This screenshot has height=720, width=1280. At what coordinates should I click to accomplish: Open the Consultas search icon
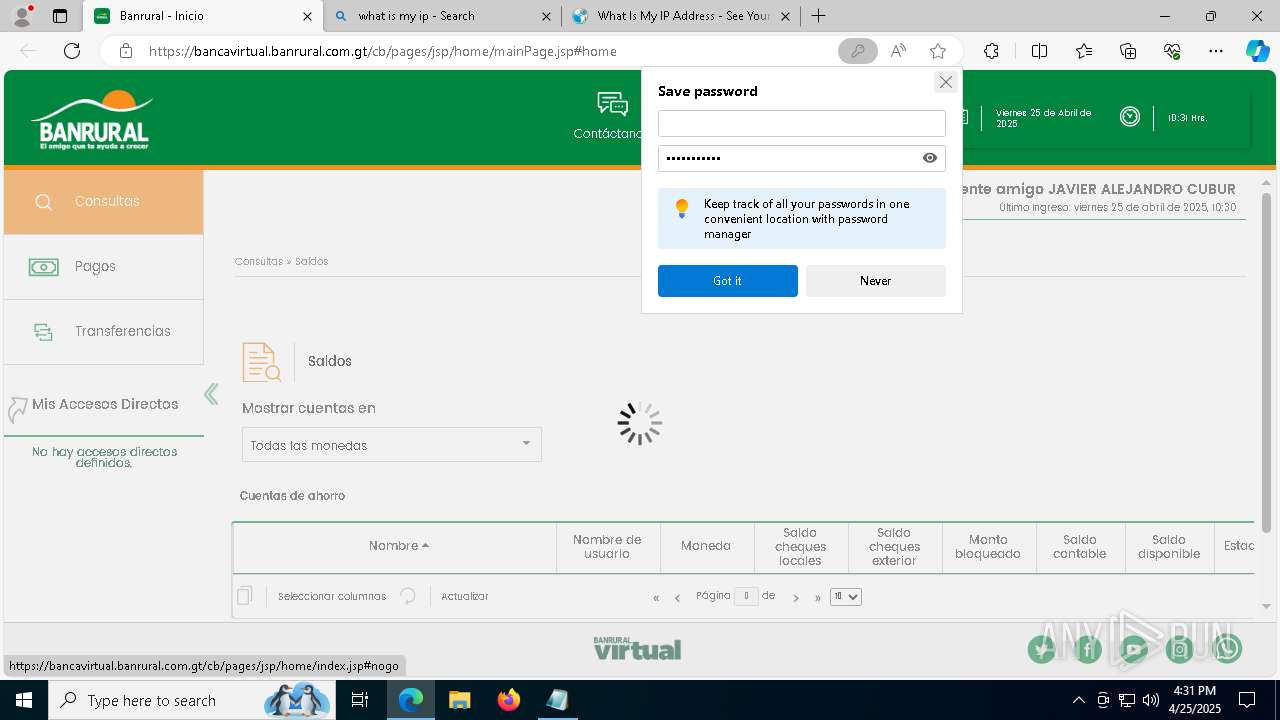tap(43, 202)
